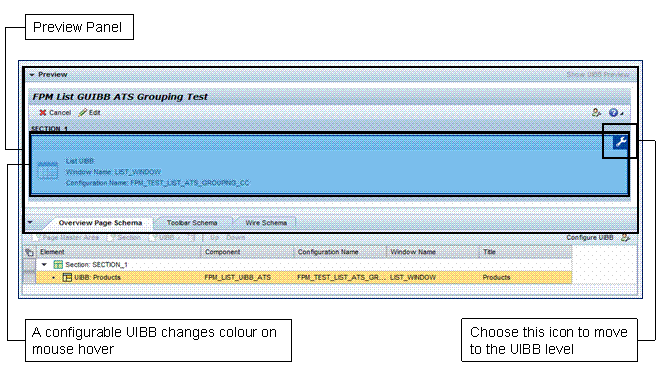
Task: Click the personalize user icon beside help
Action: pyautogui.click(x=596, y=112)
